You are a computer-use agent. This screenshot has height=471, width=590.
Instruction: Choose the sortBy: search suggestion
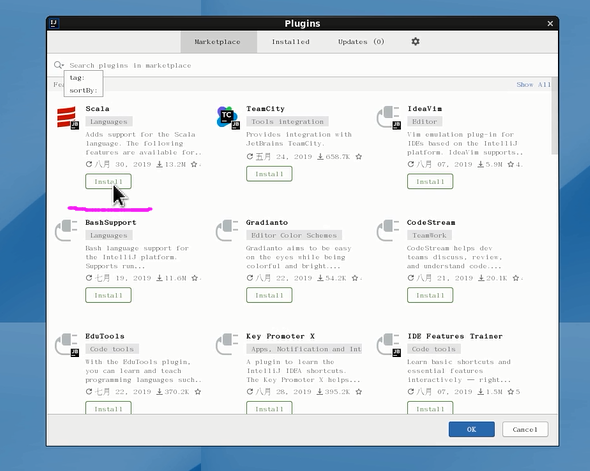84,90
